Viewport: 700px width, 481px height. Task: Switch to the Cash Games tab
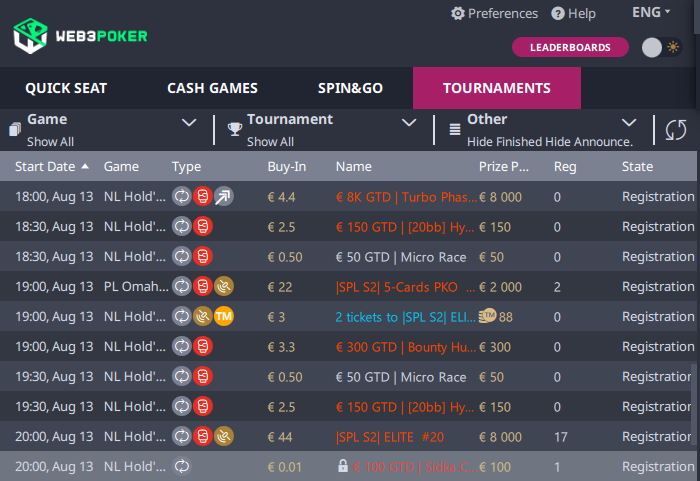click(212, 88)
